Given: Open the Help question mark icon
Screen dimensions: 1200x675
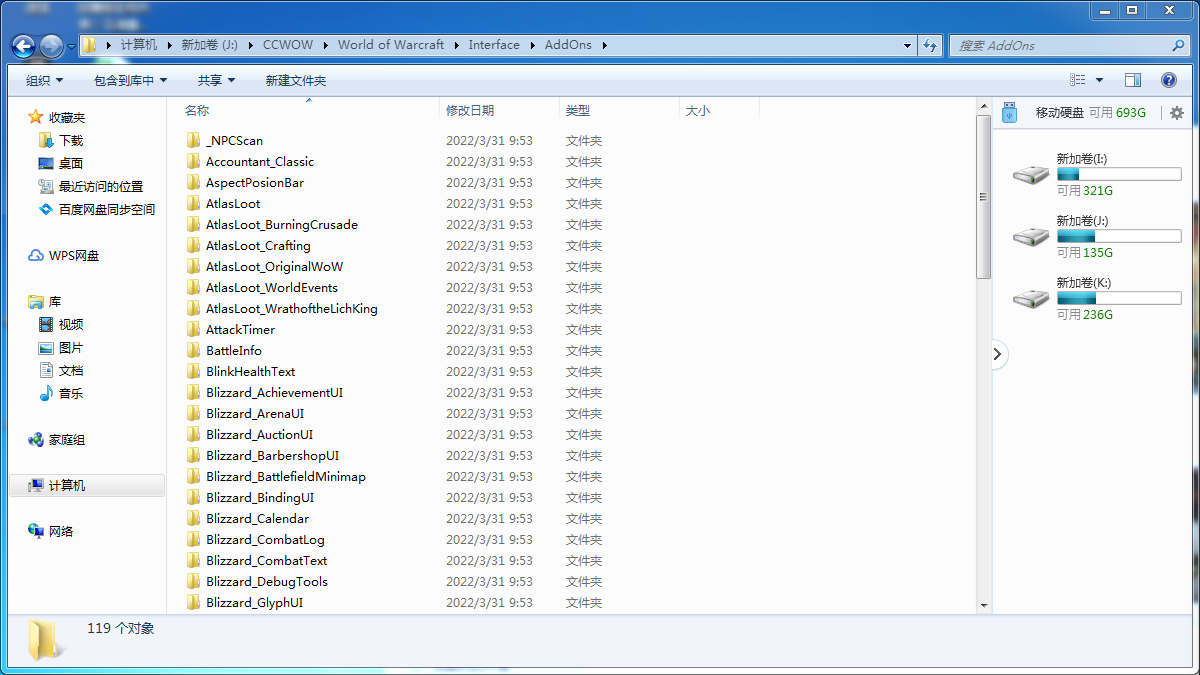Looking at the screenshot, I should pos(1168,80).
